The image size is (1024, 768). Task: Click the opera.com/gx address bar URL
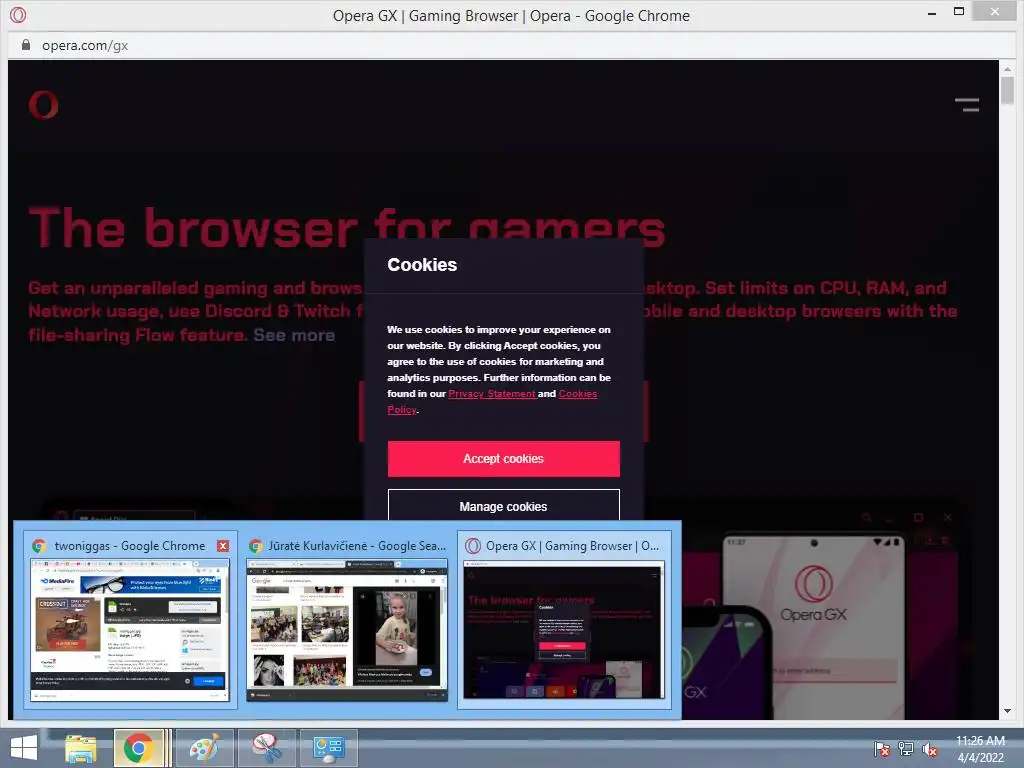point(85,45)
